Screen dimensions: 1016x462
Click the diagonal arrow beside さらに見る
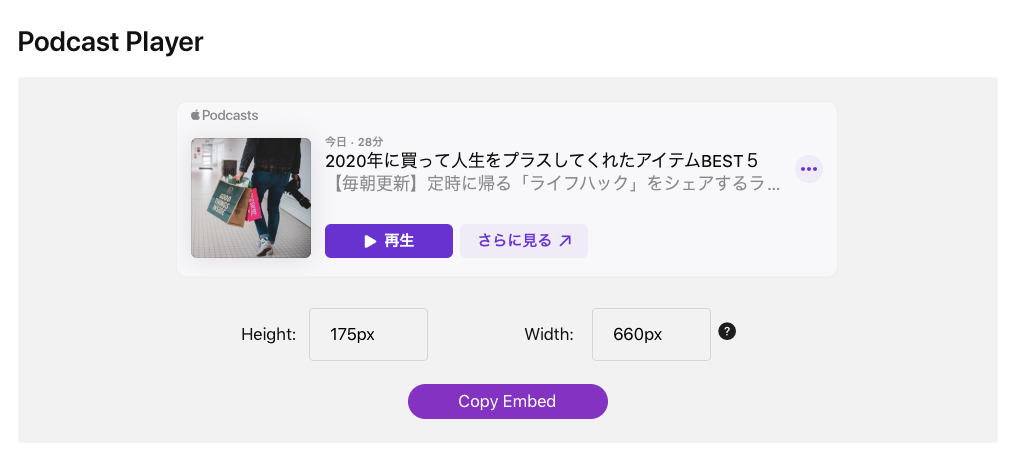[x=565, y=241]
